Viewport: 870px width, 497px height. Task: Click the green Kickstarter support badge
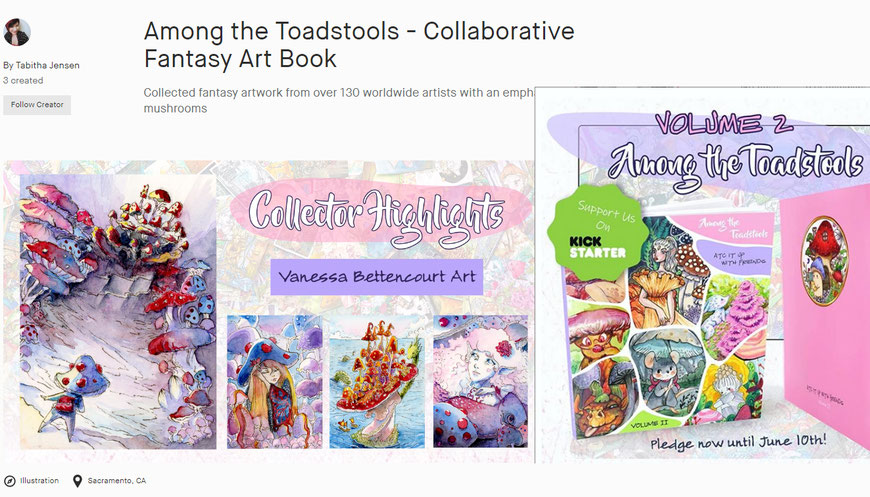point(598,232)
